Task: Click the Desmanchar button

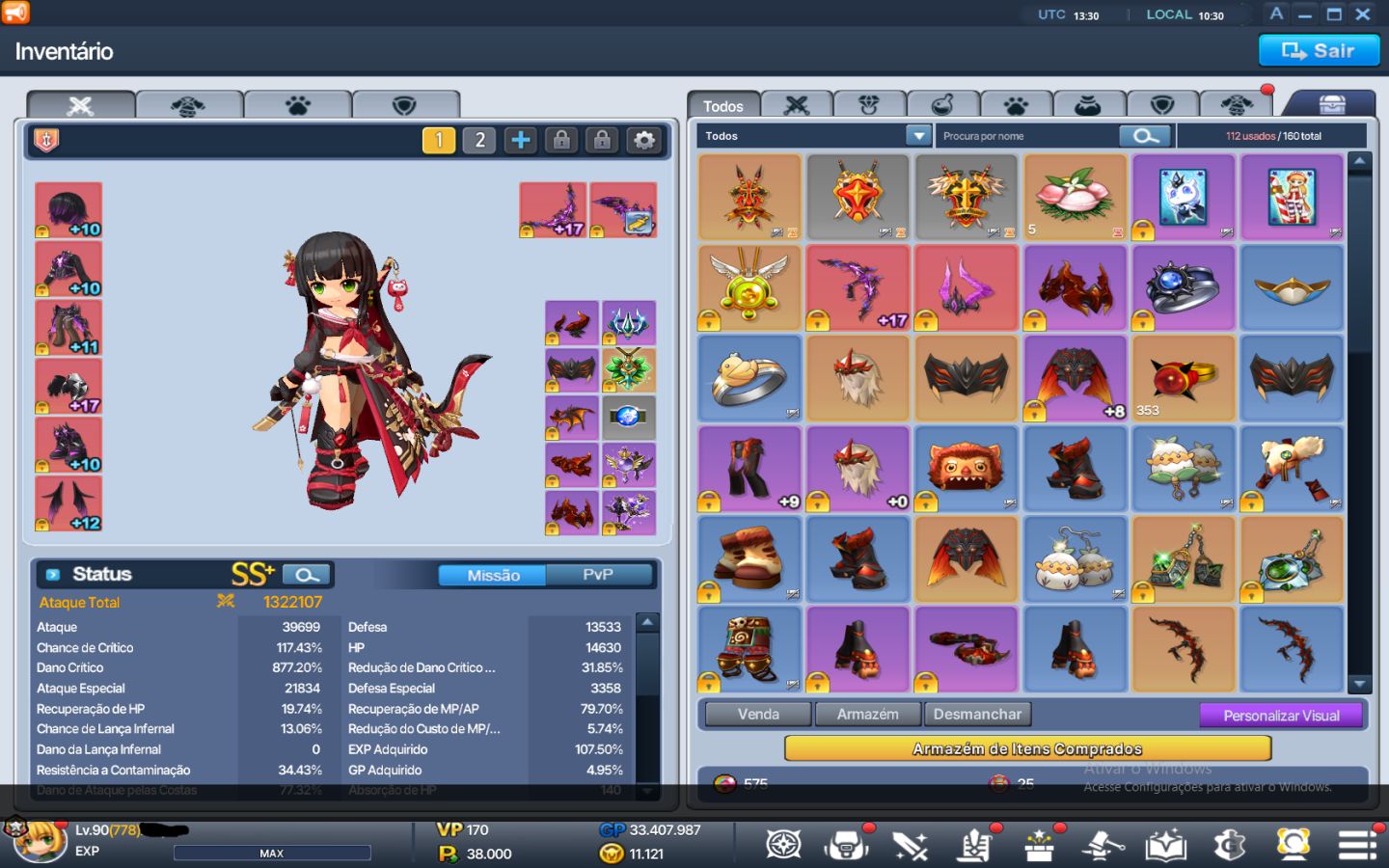Action: (x=977, y=715)
